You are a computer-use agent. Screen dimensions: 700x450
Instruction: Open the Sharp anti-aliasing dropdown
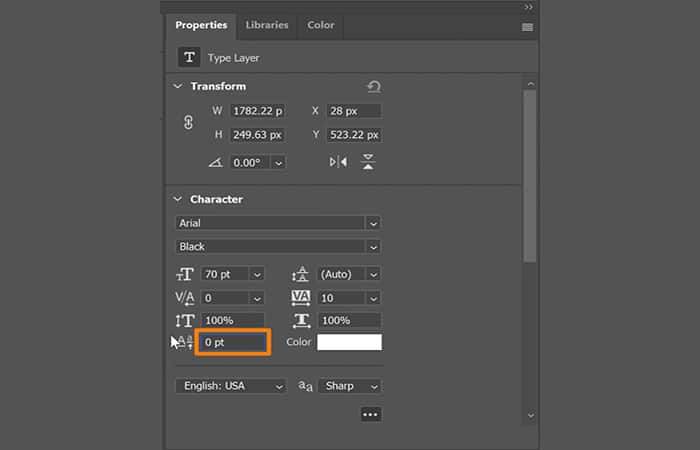click(x=350, y=386)
